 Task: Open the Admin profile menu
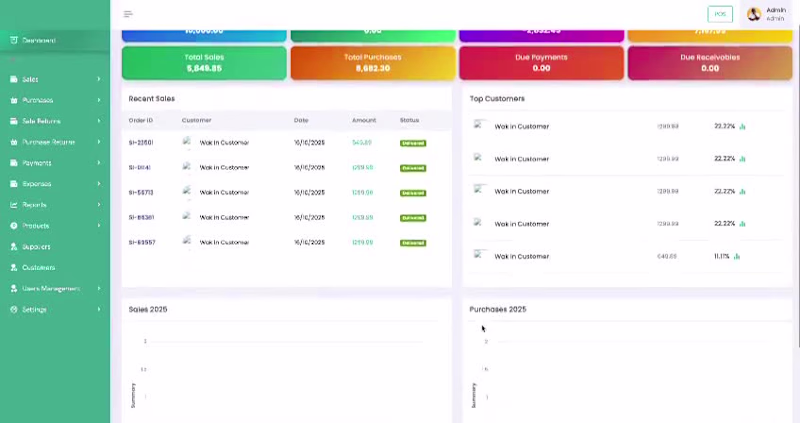click(767, 14)
